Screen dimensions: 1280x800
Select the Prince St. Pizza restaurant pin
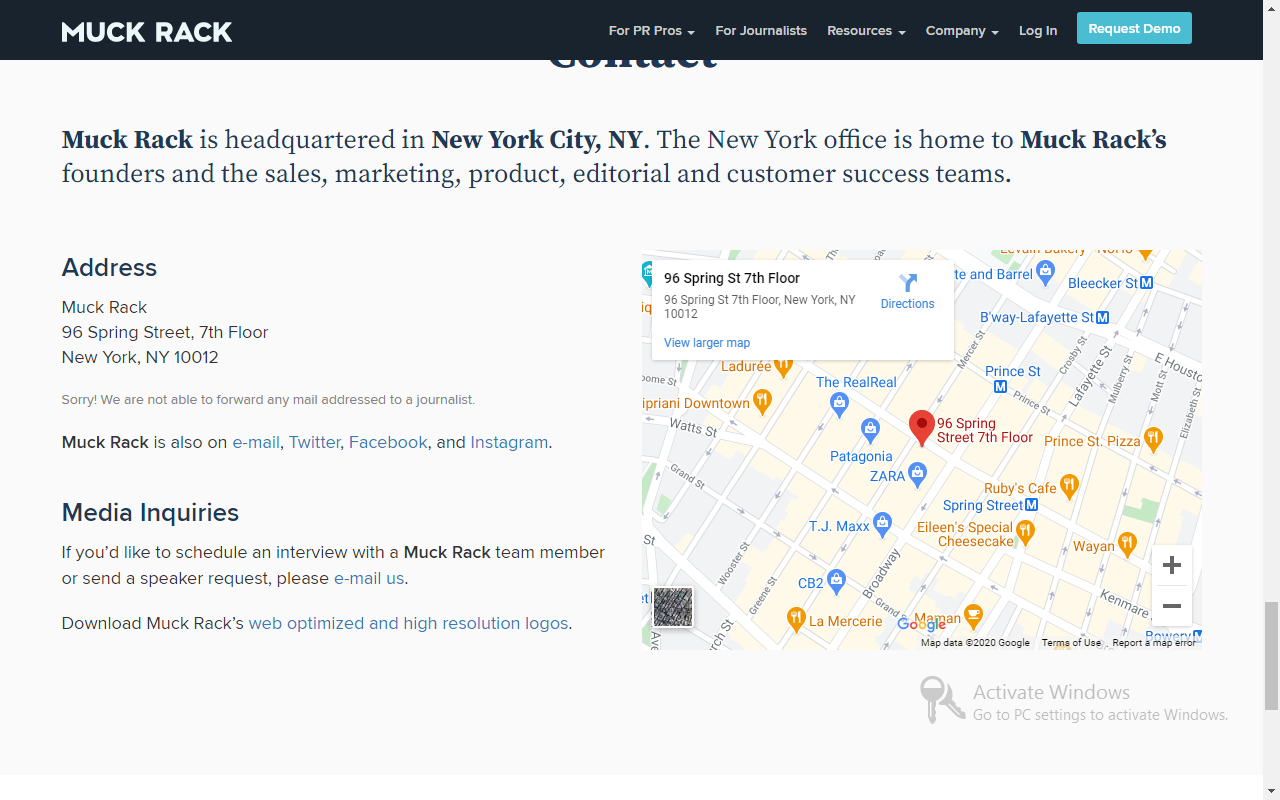coord(1153,439)
